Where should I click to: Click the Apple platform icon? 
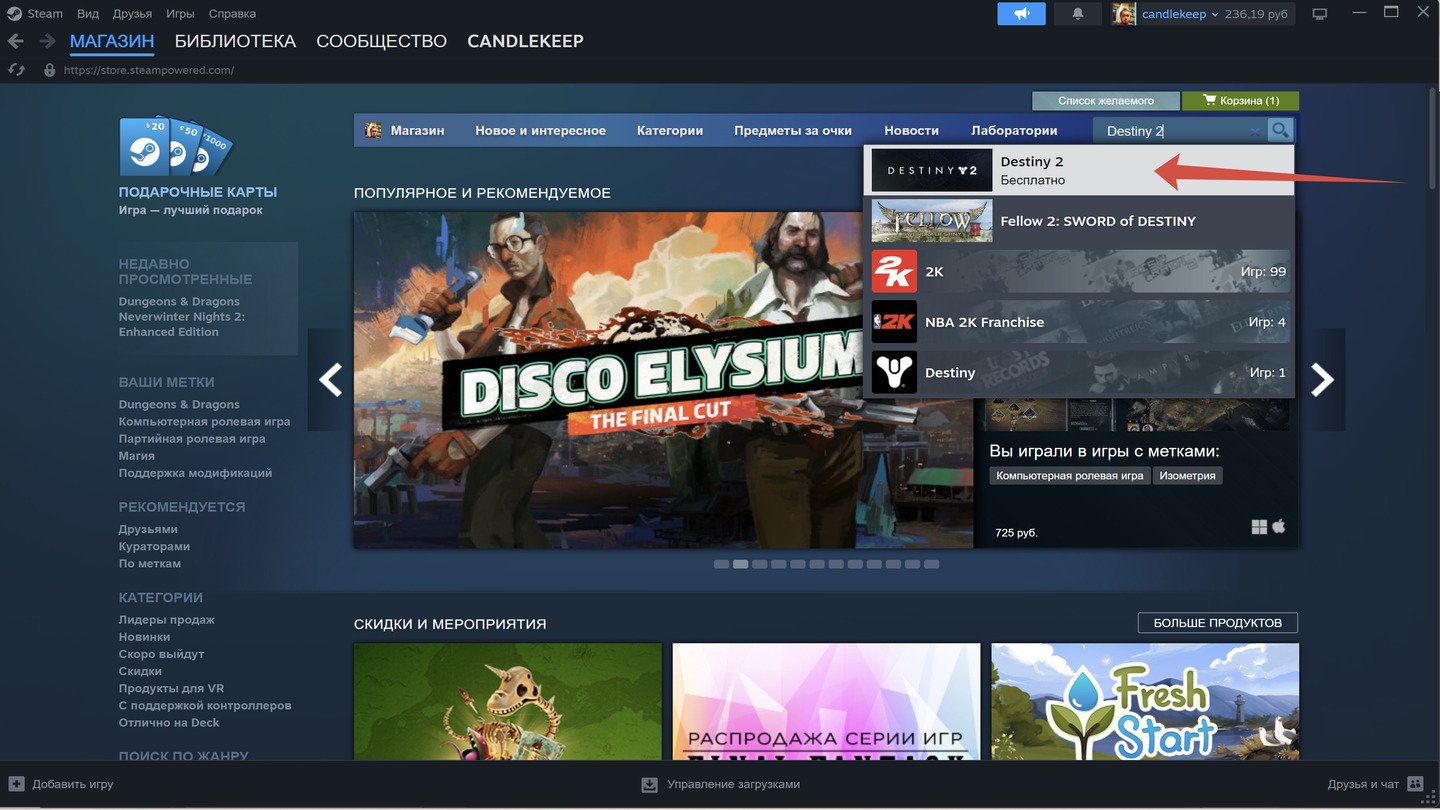point(1278,526)
